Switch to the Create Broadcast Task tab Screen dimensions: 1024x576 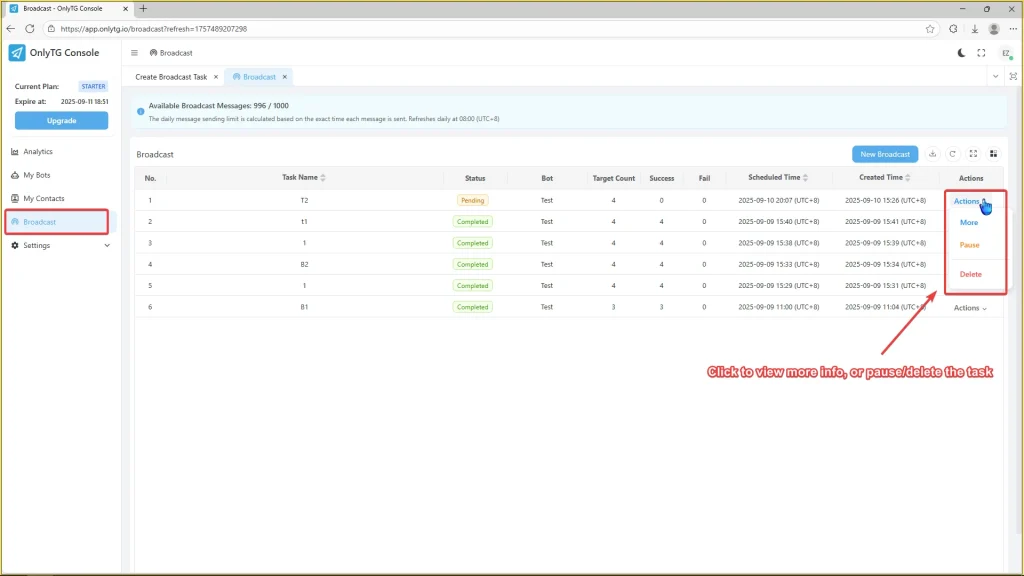click(171, 77)
